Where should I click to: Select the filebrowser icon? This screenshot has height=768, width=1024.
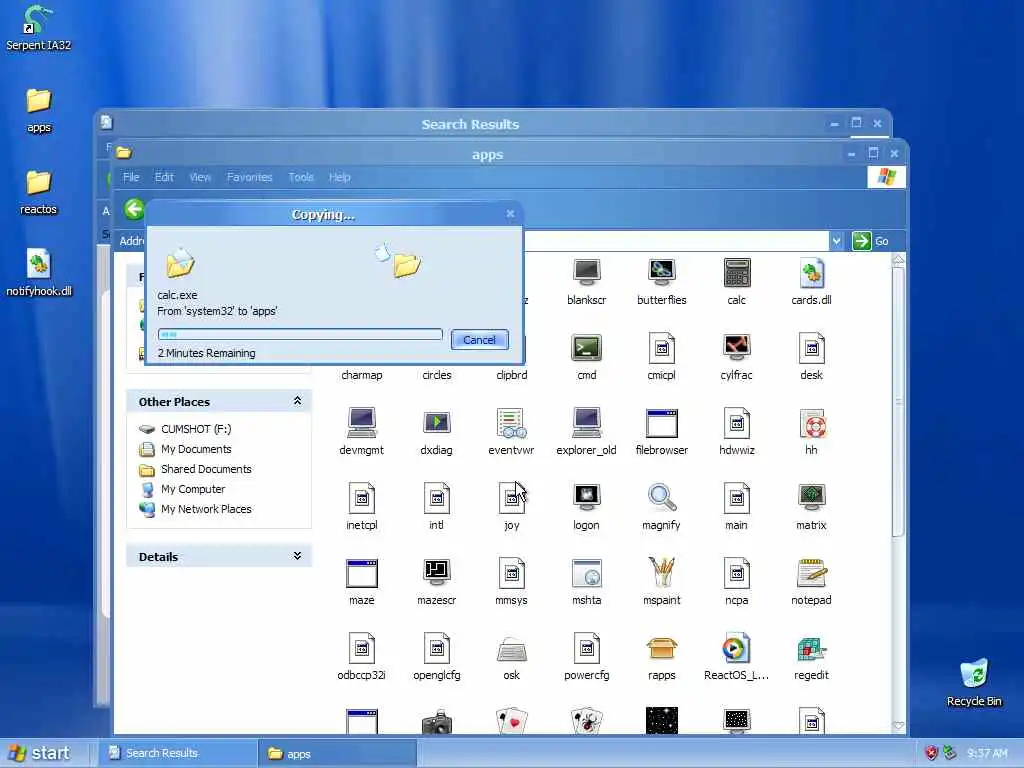pos(662,423)
